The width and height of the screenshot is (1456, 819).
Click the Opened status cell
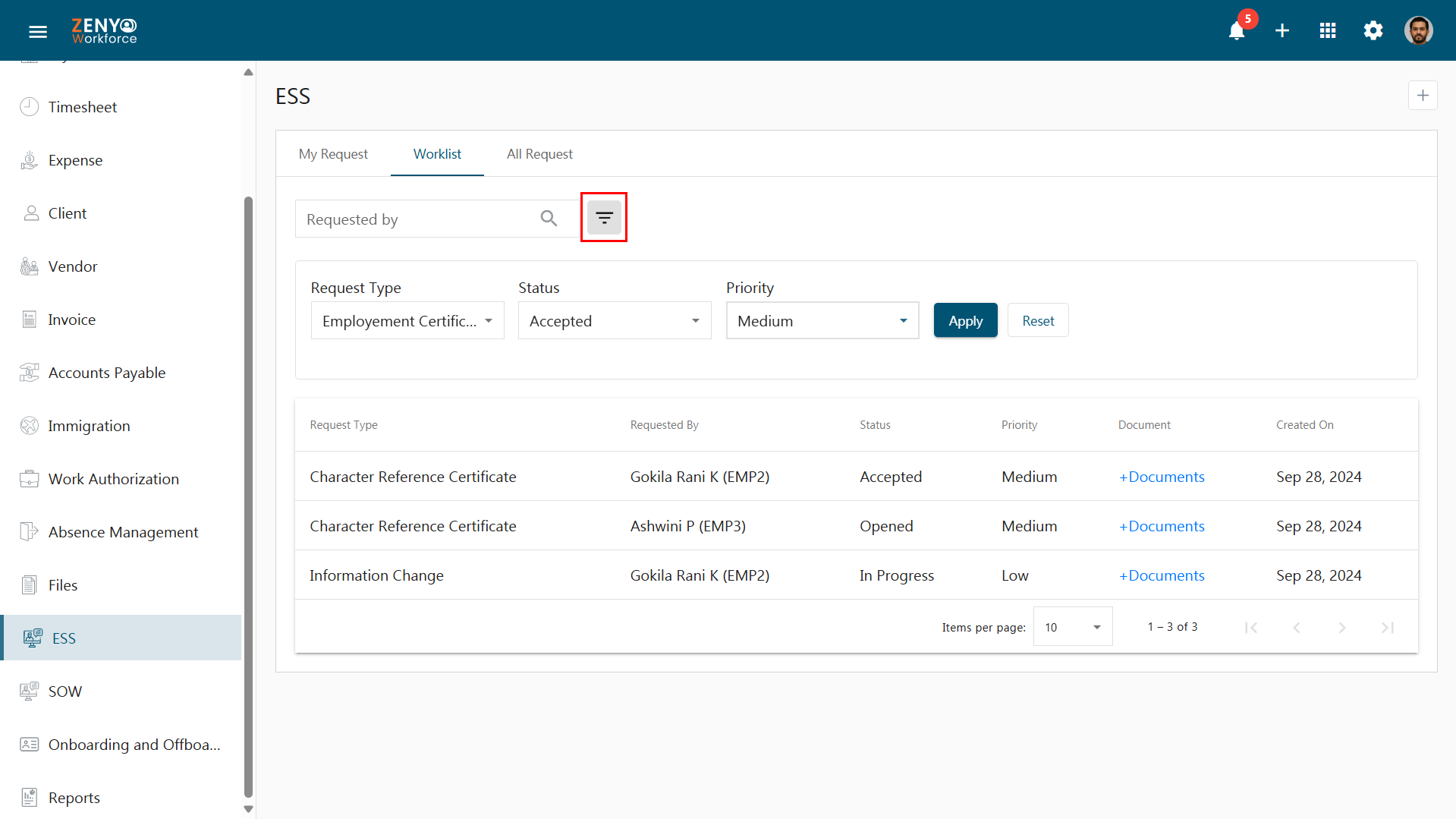(x=886, y=526)
